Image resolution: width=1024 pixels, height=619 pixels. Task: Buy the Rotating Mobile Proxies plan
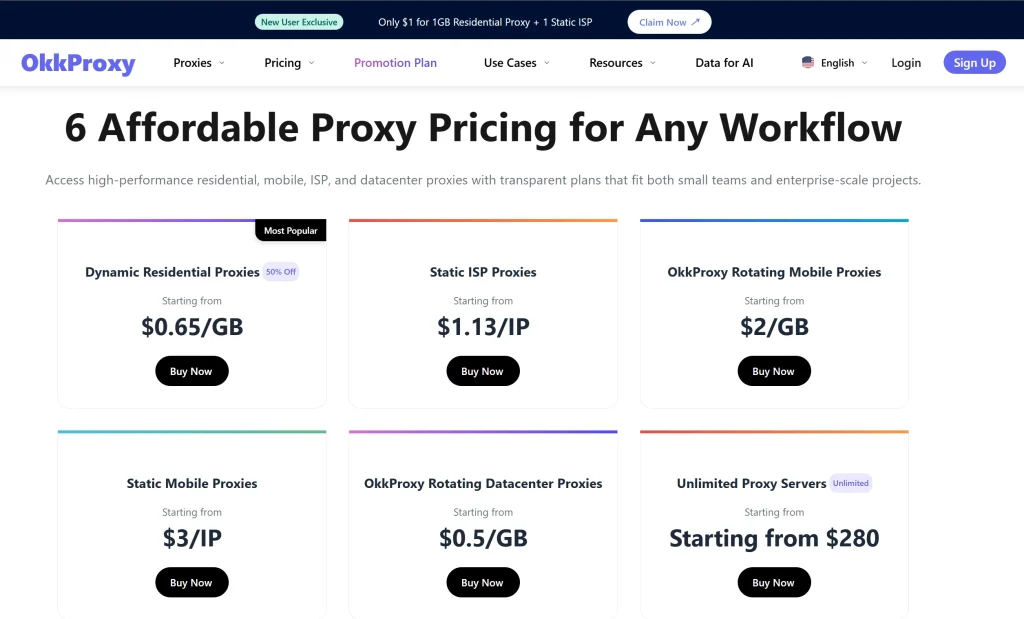pos(773,371)
